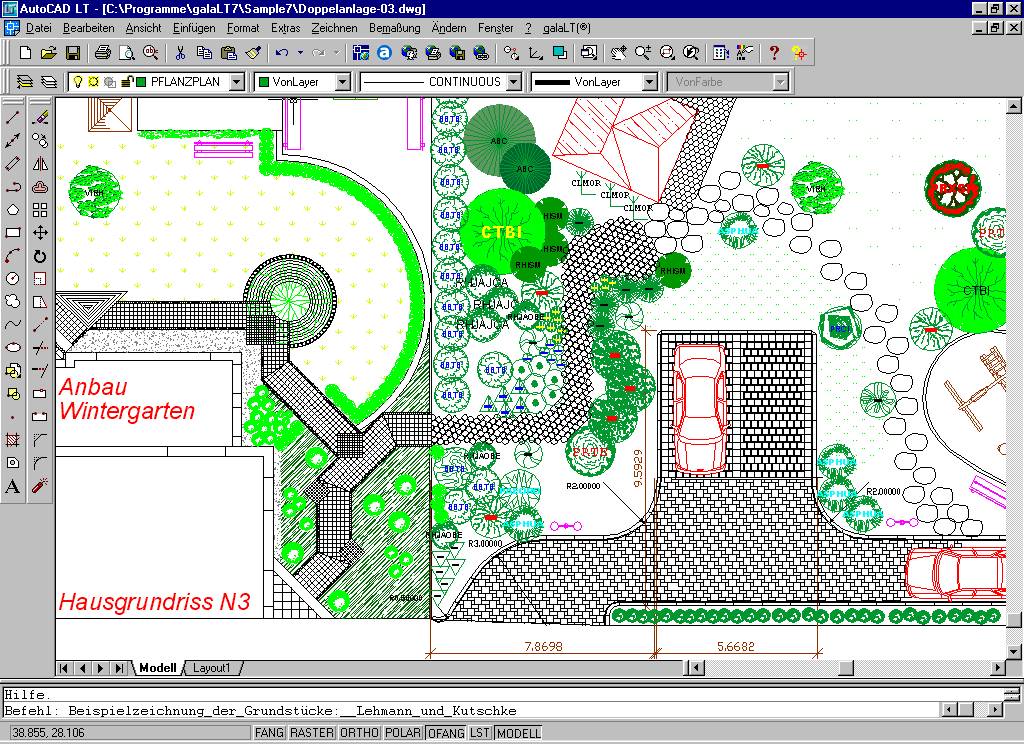Expand the VonLayer lineweight dropdown
The width and height of the screenshot is (1024, 744).
pyautogui.click(x=650, y=82)
